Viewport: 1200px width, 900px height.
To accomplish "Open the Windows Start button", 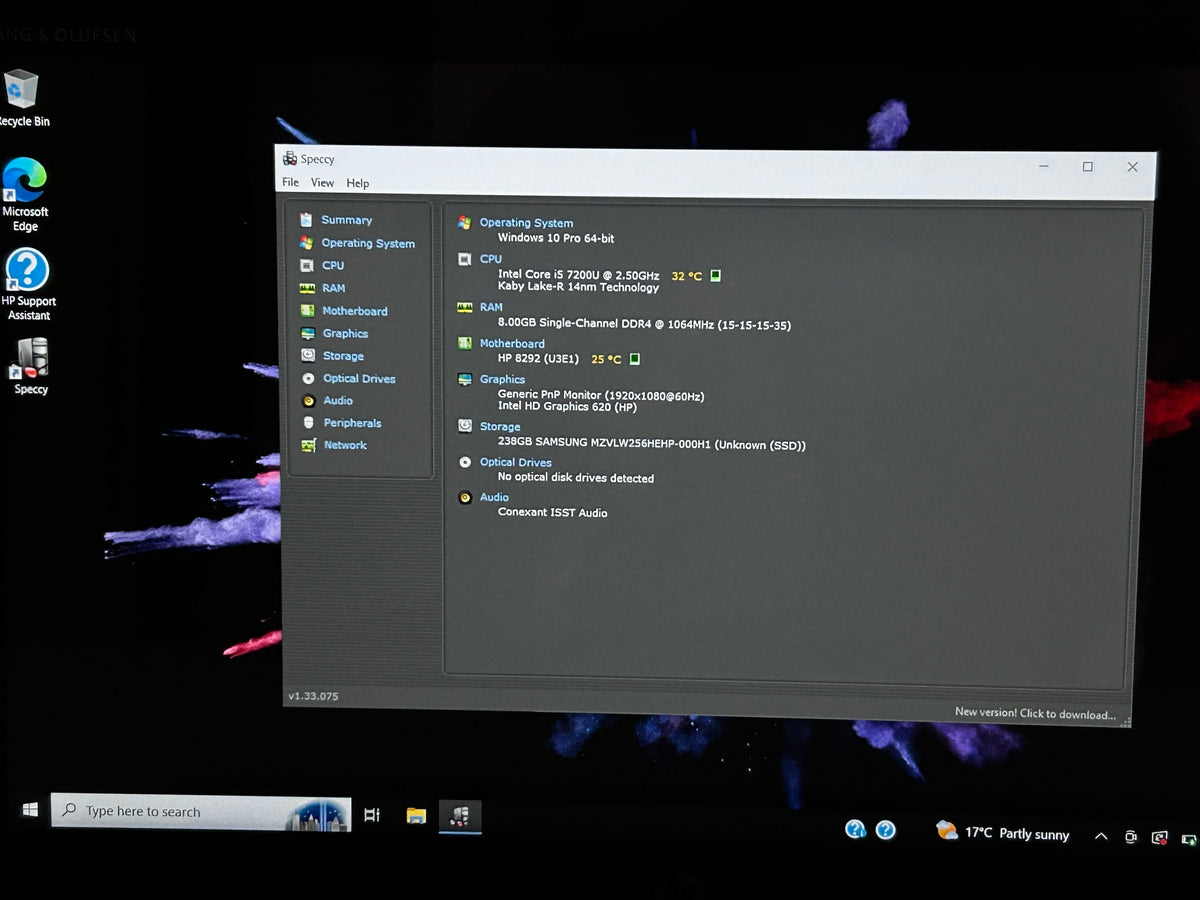I will [x=30, y=810].
